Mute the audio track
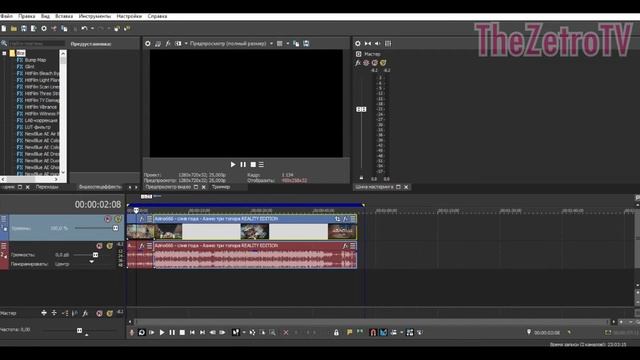The image size is (640, 360). (99, 246)
